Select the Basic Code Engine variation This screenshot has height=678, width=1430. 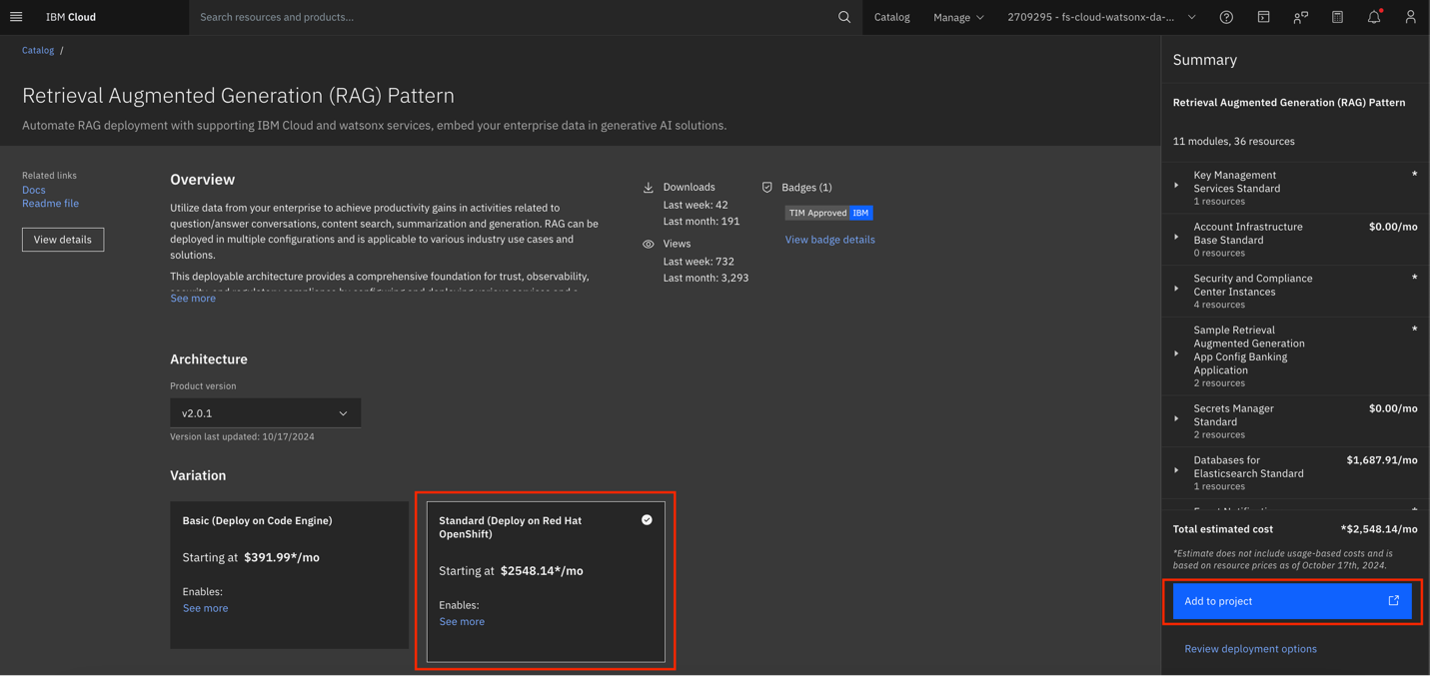[289, 574]
